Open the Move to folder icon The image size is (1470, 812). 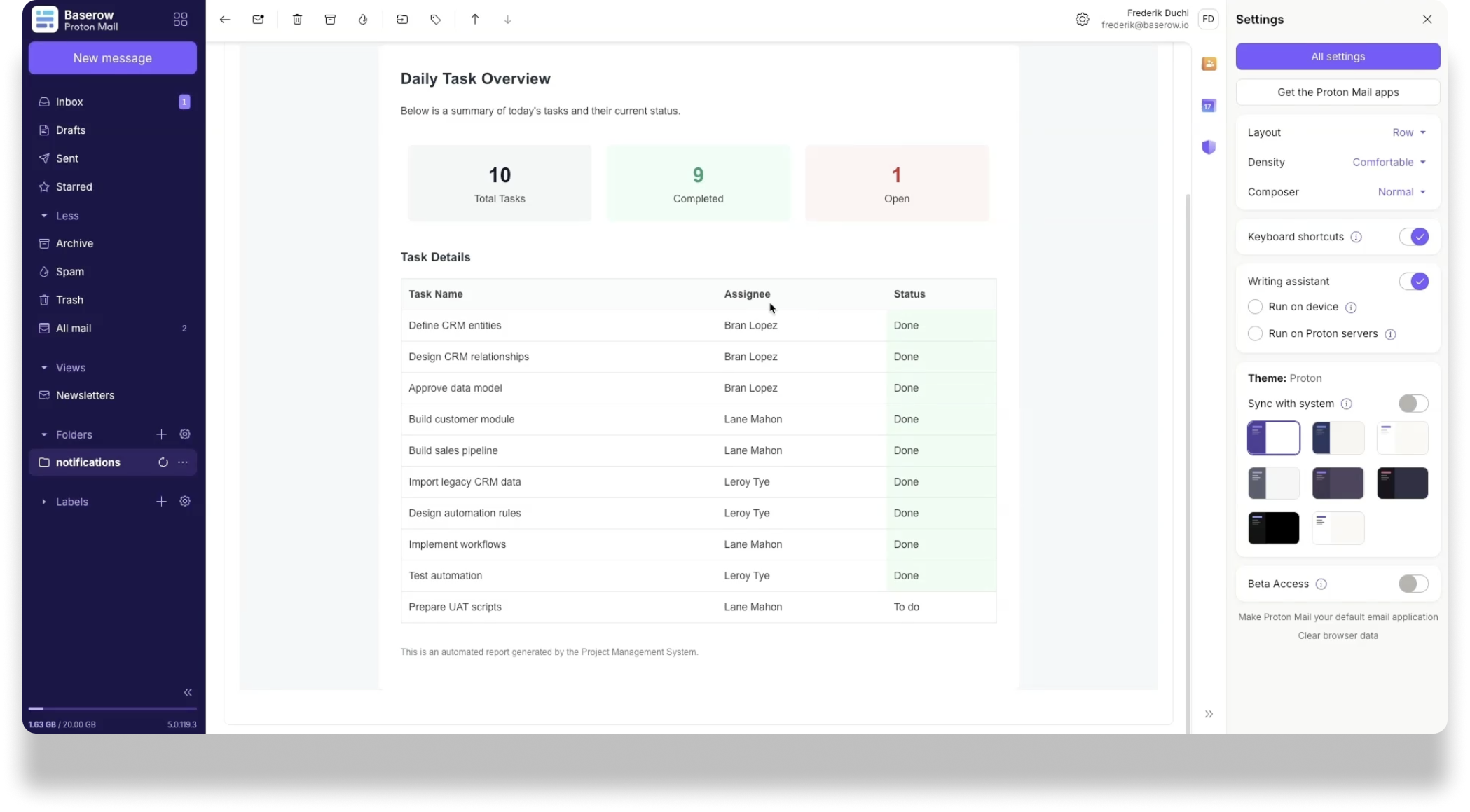402,20
